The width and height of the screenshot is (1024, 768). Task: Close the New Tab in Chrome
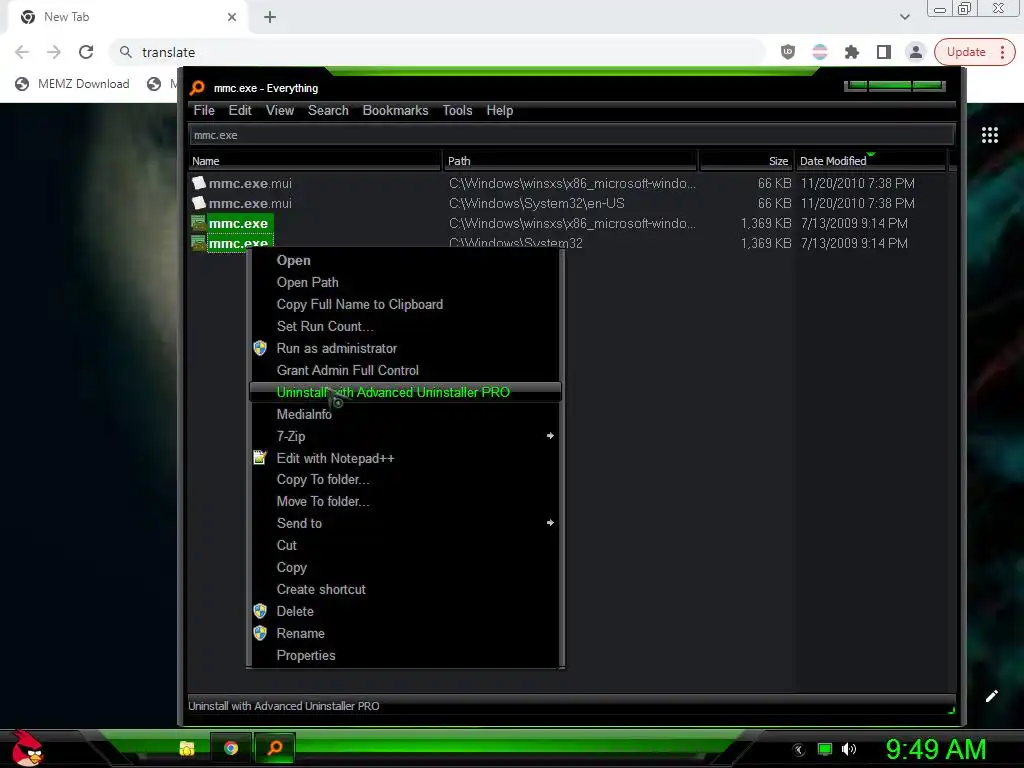pos(232,17)
